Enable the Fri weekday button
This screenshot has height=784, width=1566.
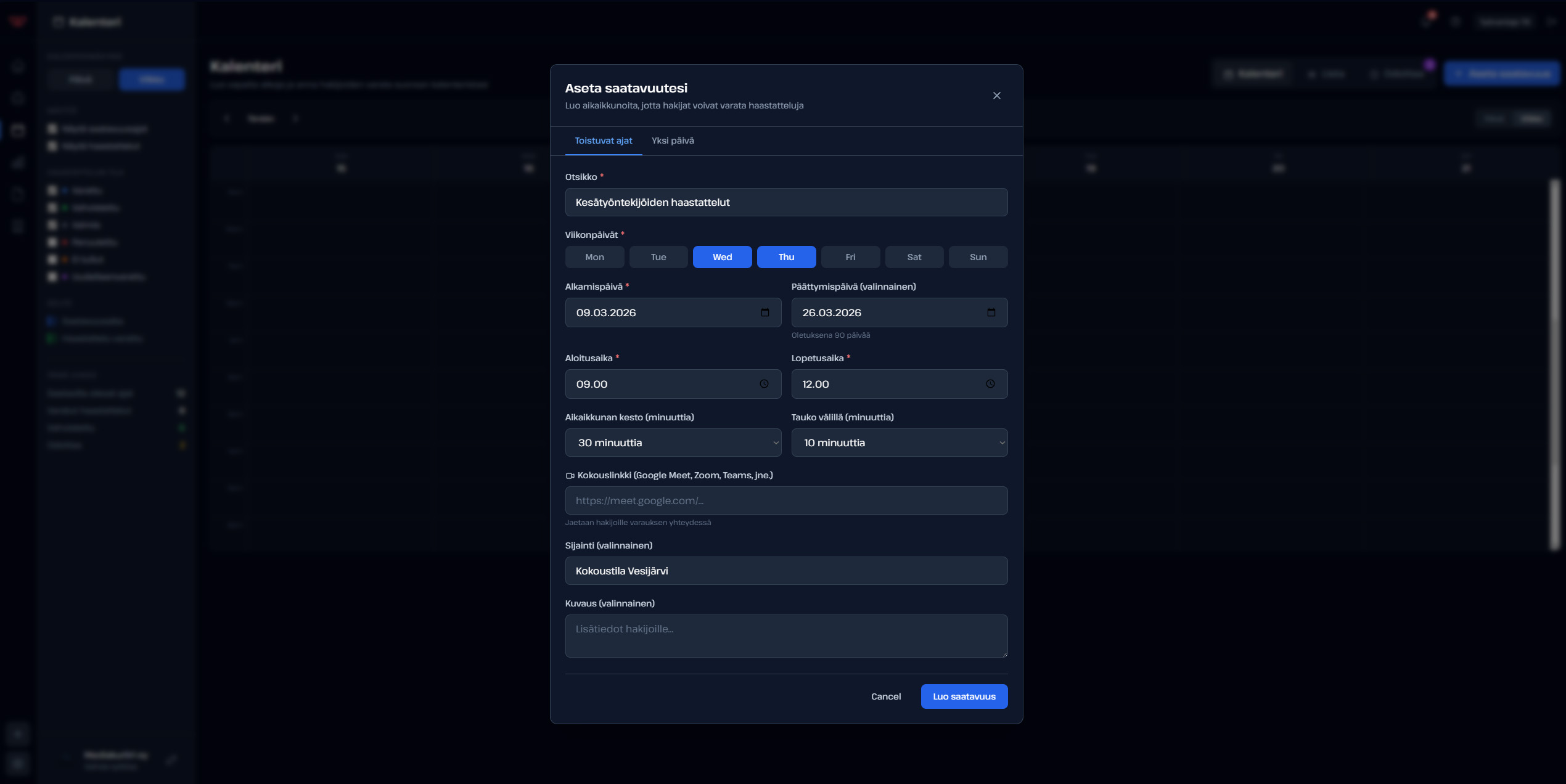click(850, 257)
